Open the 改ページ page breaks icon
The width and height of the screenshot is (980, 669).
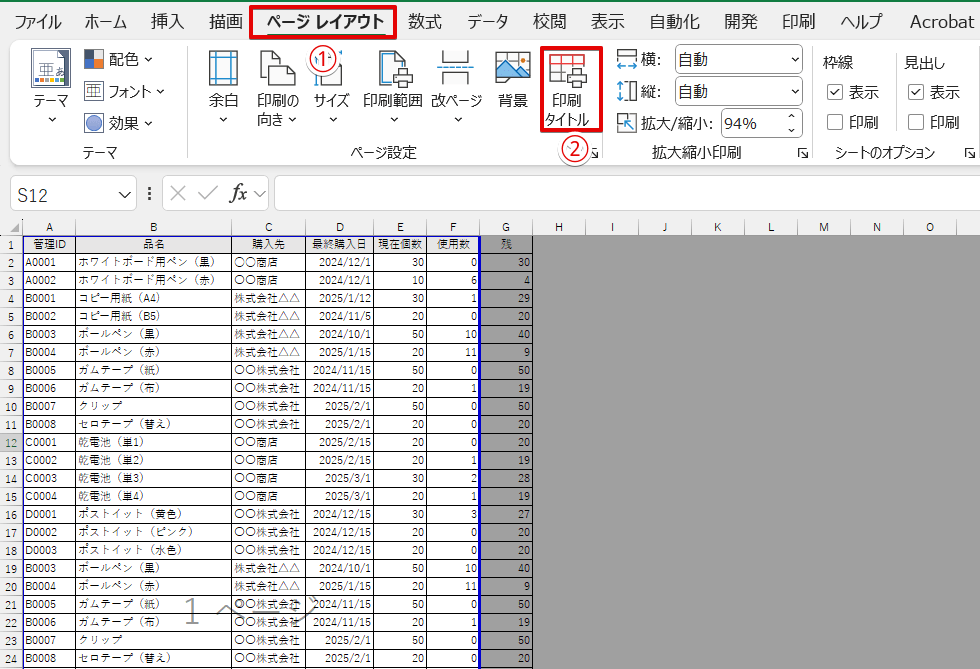click(x=456, y=70)
